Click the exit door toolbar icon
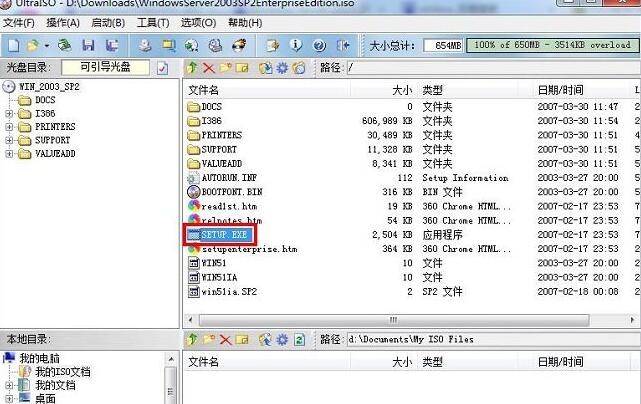 click(x=343, y=45)
